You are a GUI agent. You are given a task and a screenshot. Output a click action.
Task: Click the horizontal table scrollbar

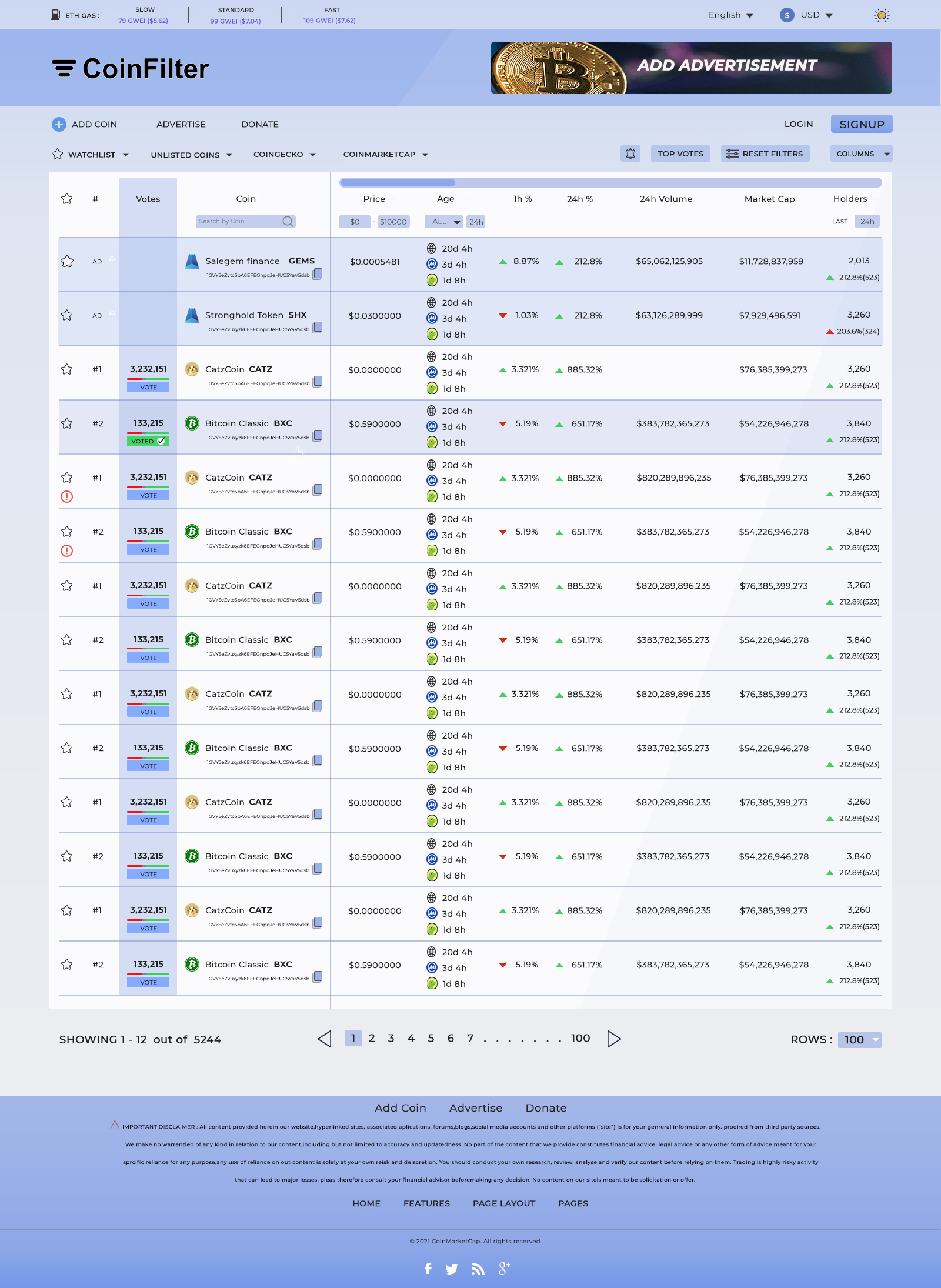point(610,182)
